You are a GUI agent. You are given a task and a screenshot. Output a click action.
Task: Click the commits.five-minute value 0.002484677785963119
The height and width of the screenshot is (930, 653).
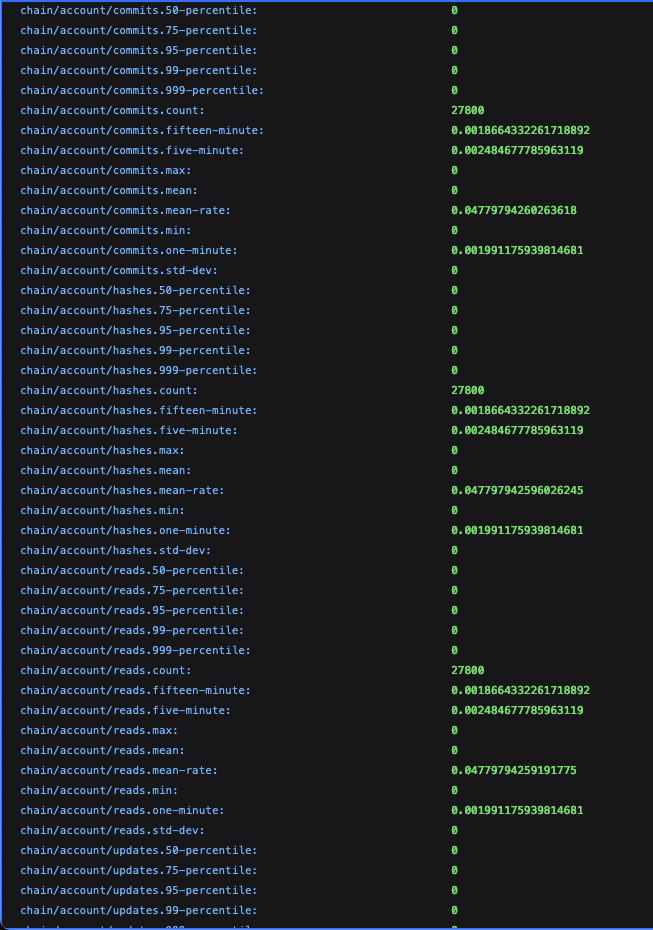(x=517, y=150)
